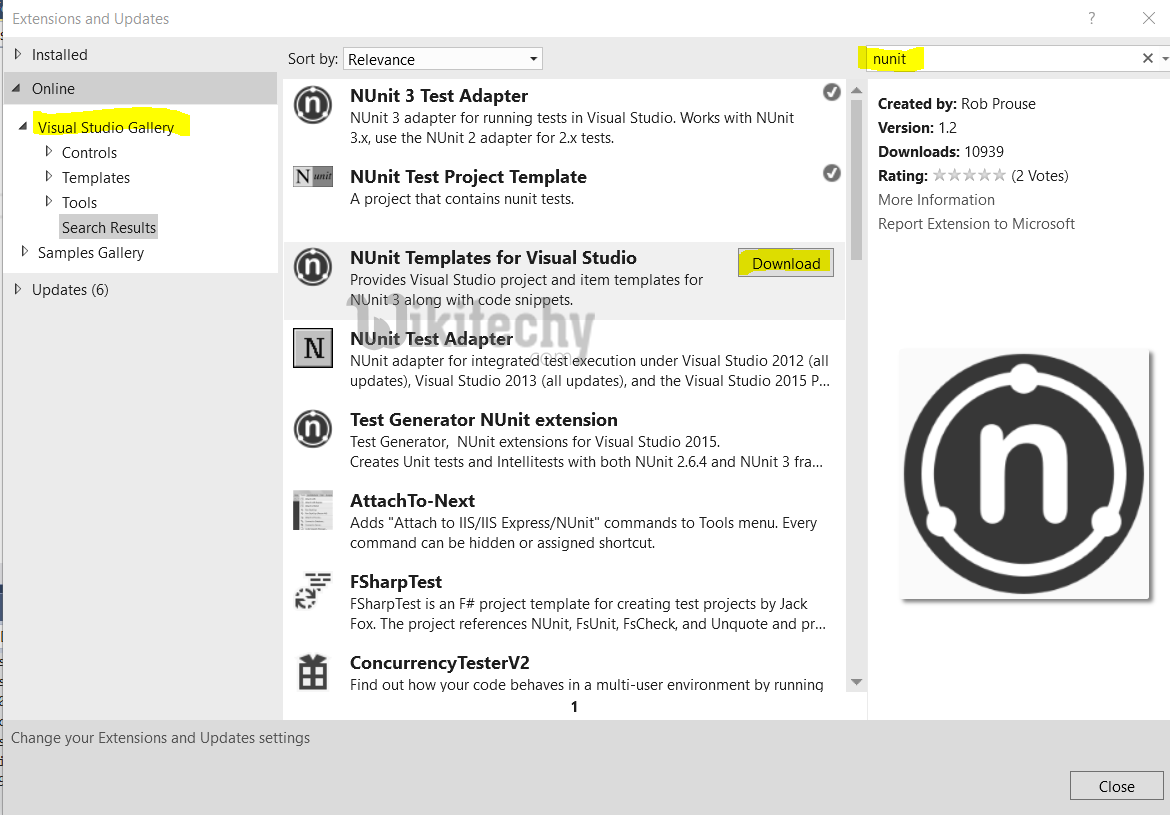The height and width of the screenshot is (815, 1170).
Task: Clear the nunit search box using the X
Action: pos(1147,57)
